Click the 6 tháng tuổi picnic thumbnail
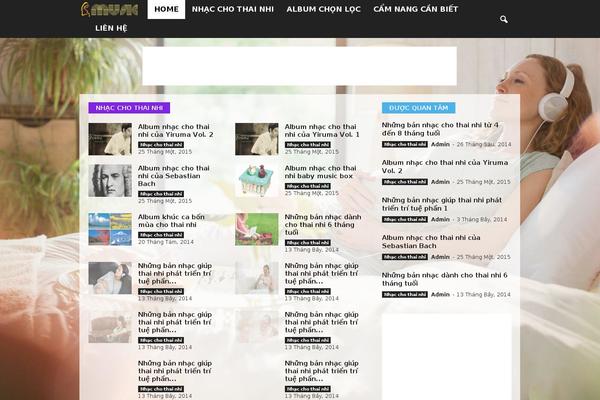Viewport: 600px width, 400px height. 257,229
